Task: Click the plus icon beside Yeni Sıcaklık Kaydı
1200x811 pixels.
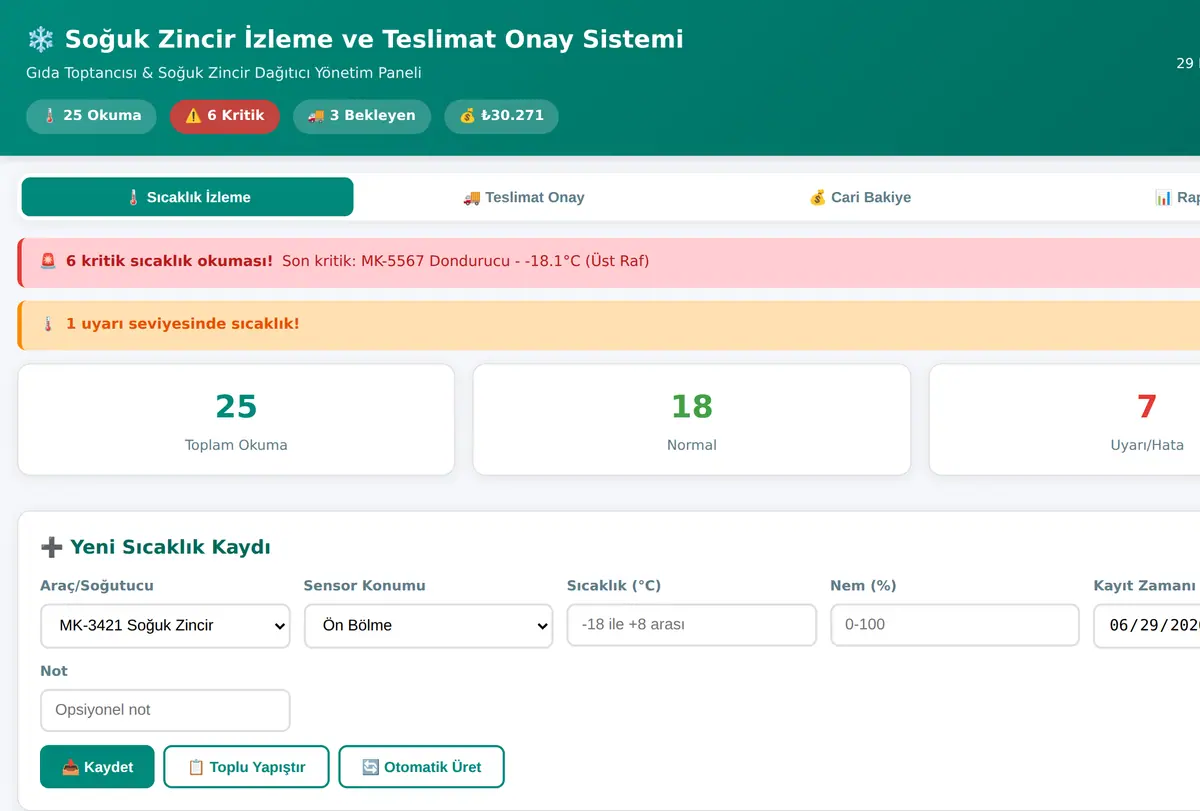Action: click(x=51, y=547)
